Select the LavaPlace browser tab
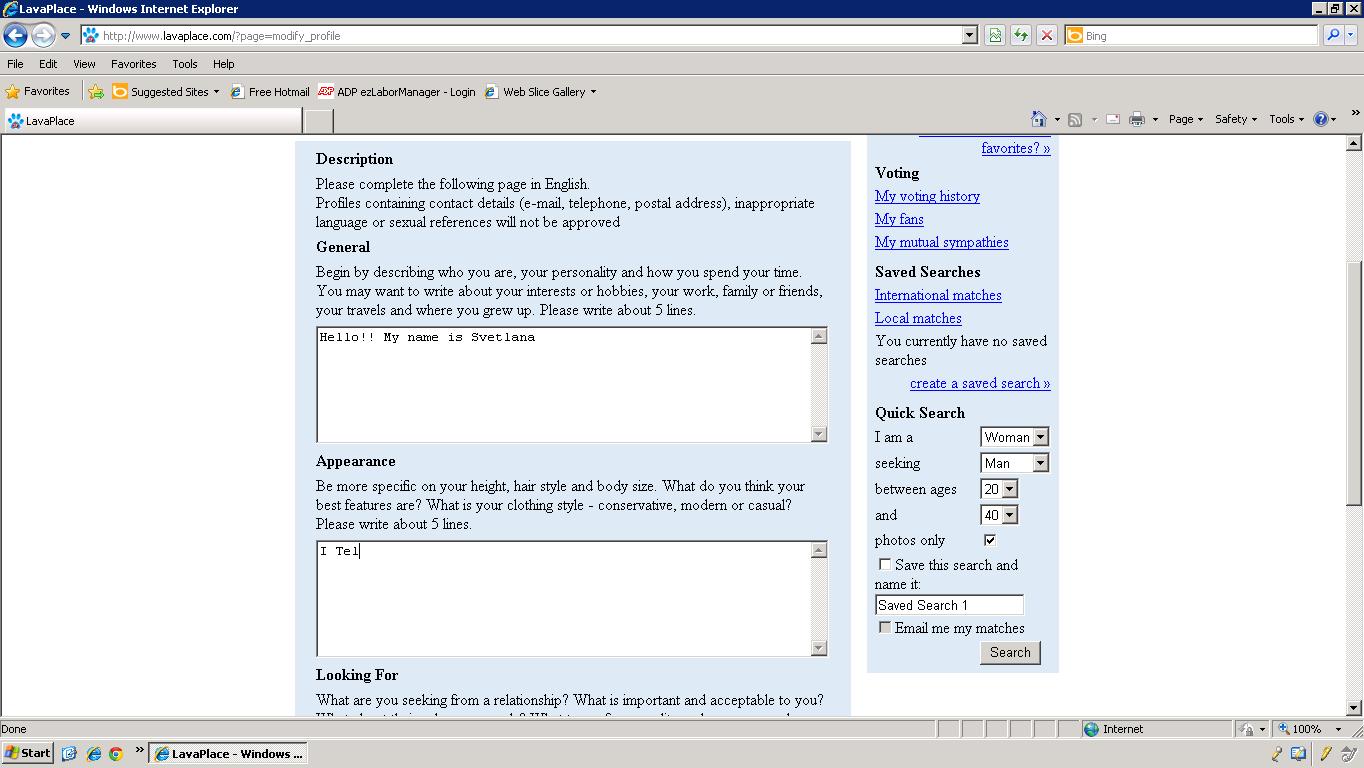 tap(152, 121)
